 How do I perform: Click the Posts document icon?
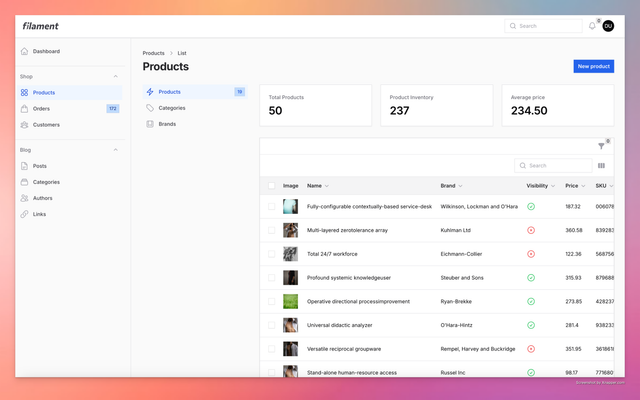point(24,166)
